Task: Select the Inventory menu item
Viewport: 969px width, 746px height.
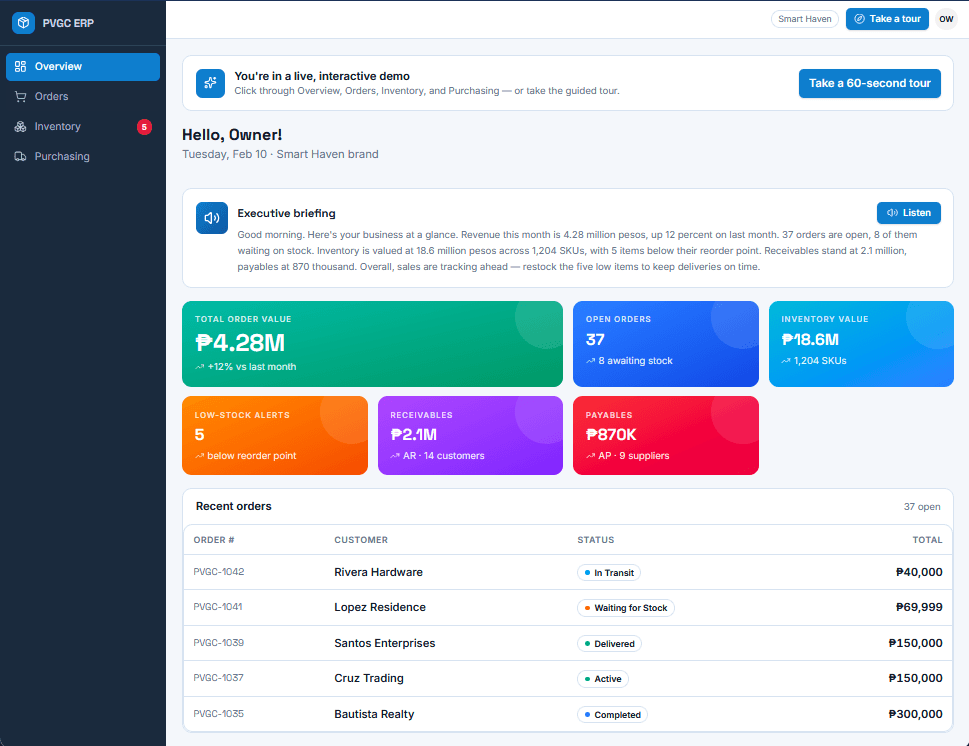Action: 83,127
